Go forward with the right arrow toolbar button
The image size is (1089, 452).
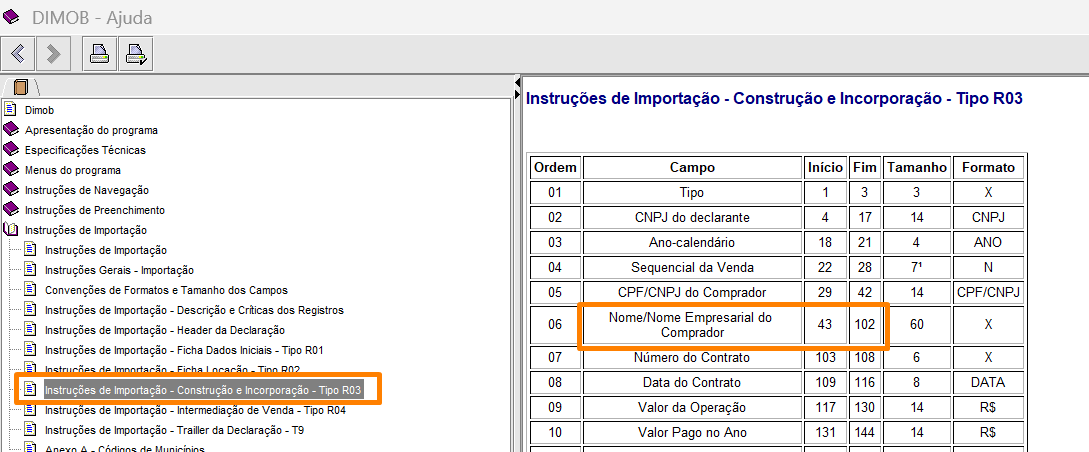click(x=53, y=54)
